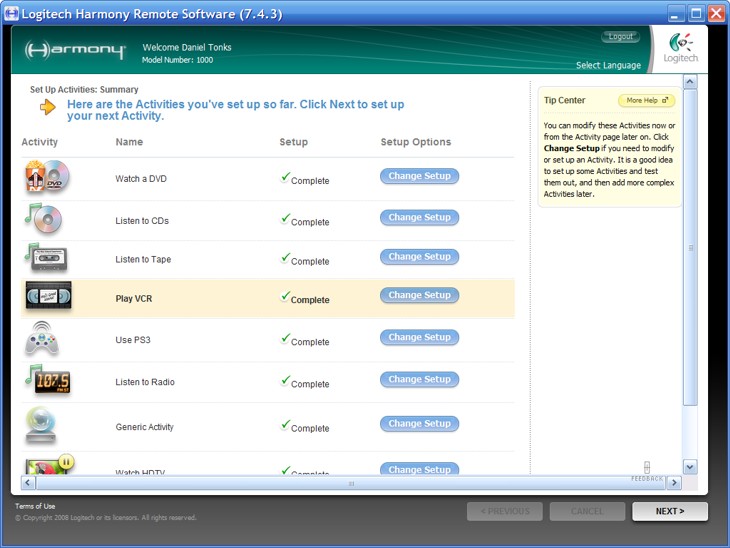Click 'Welcome Daniel Tonks' text
Image resolution: width=730 pixels, height=548 pixels.
187,47
